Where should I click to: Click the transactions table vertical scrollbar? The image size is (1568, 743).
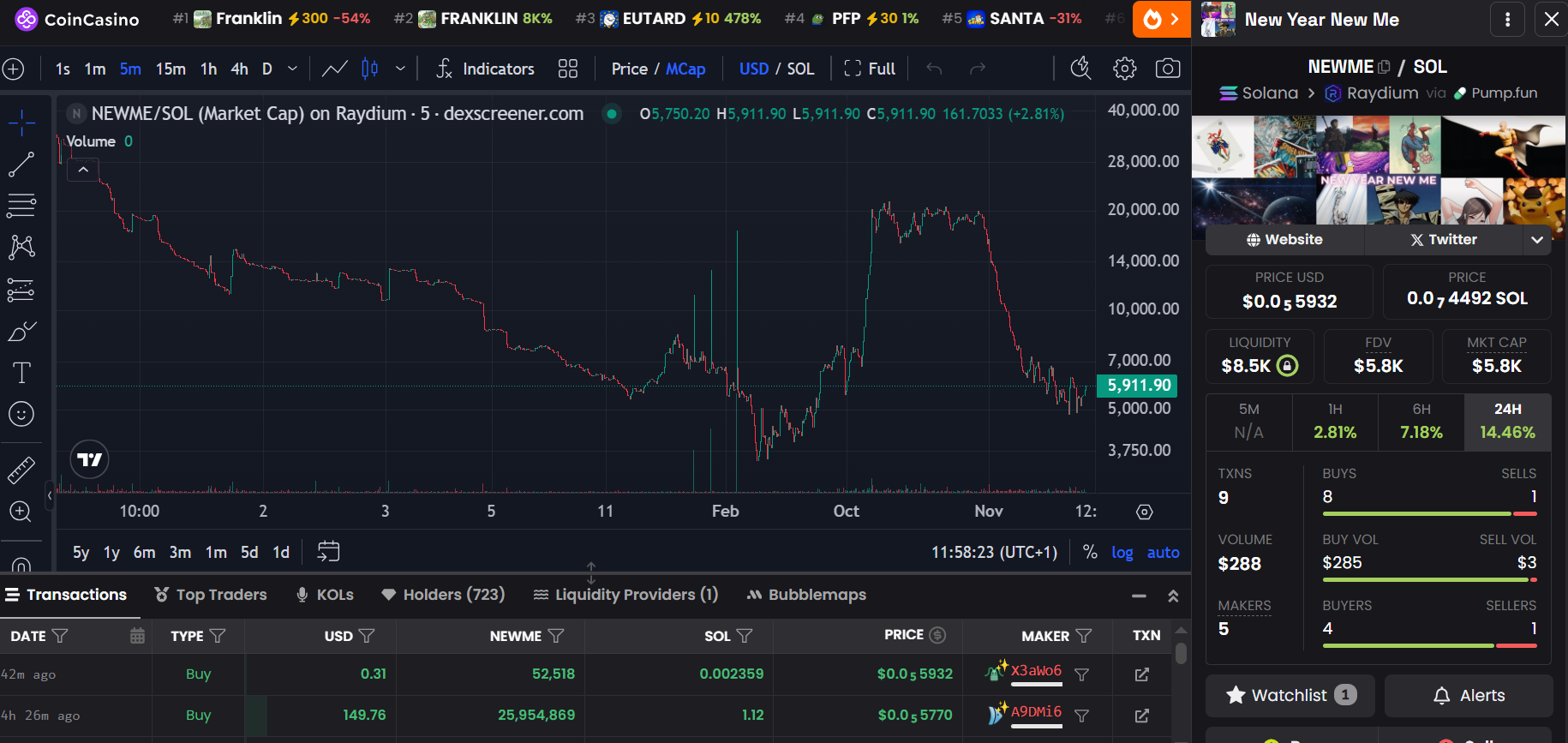1181,654
